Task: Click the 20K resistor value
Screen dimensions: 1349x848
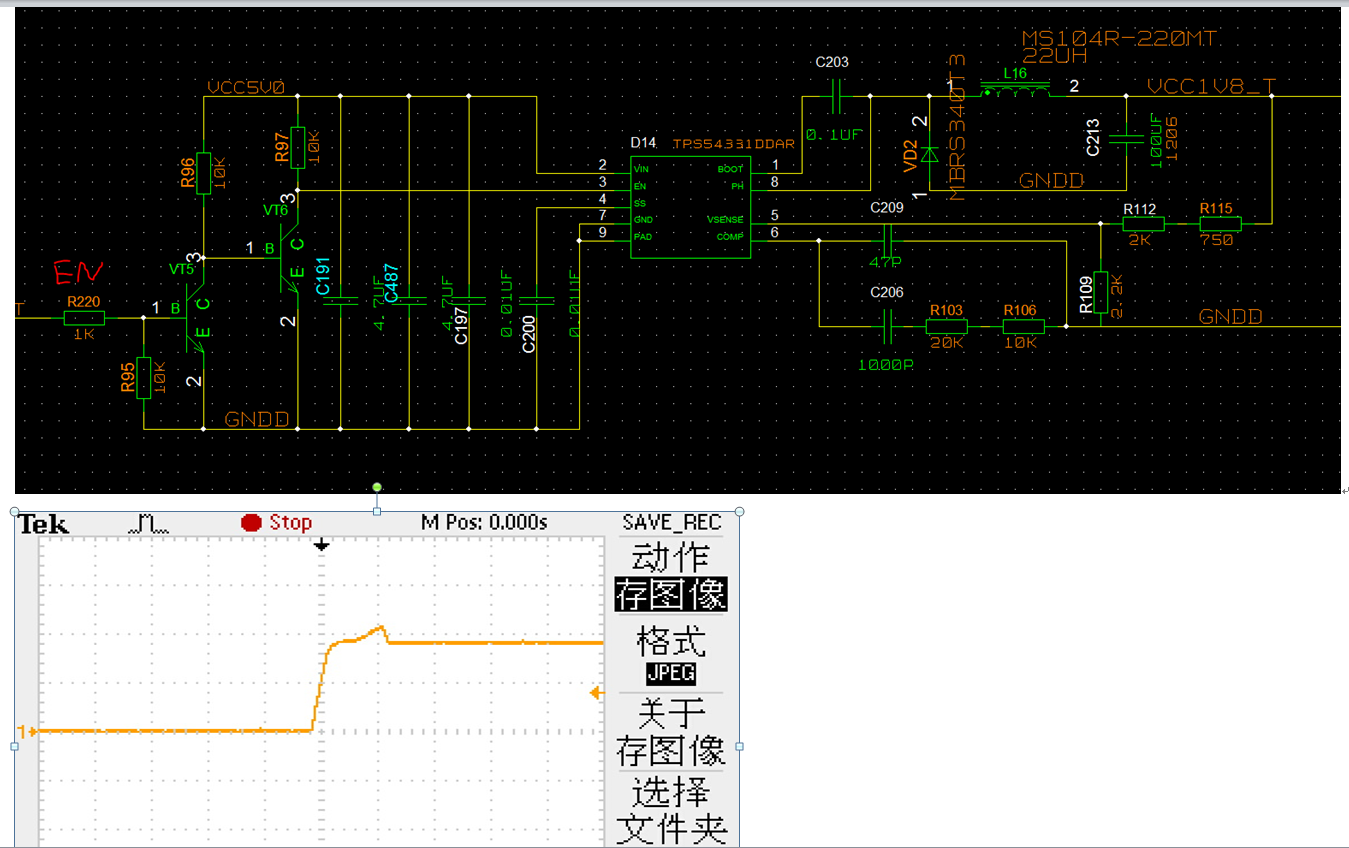Action: point(946,341)
